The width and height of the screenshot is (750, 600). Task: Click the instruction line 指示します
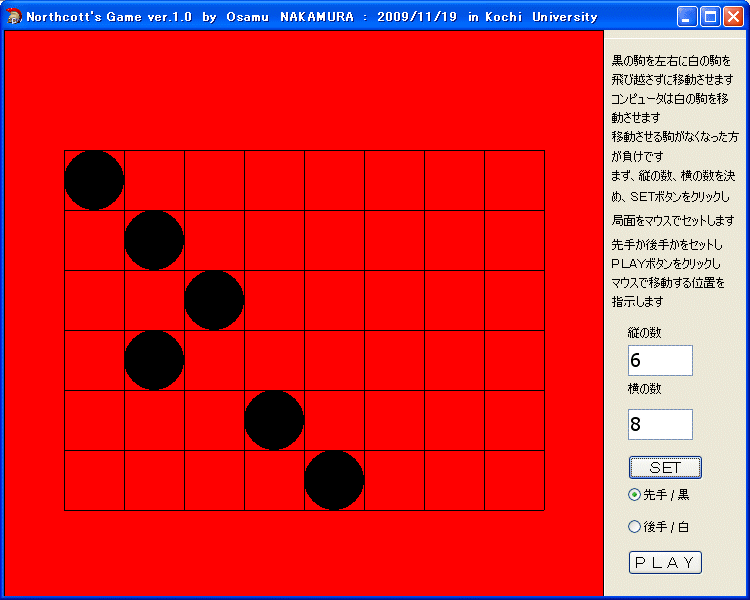(x=638, y=302)
